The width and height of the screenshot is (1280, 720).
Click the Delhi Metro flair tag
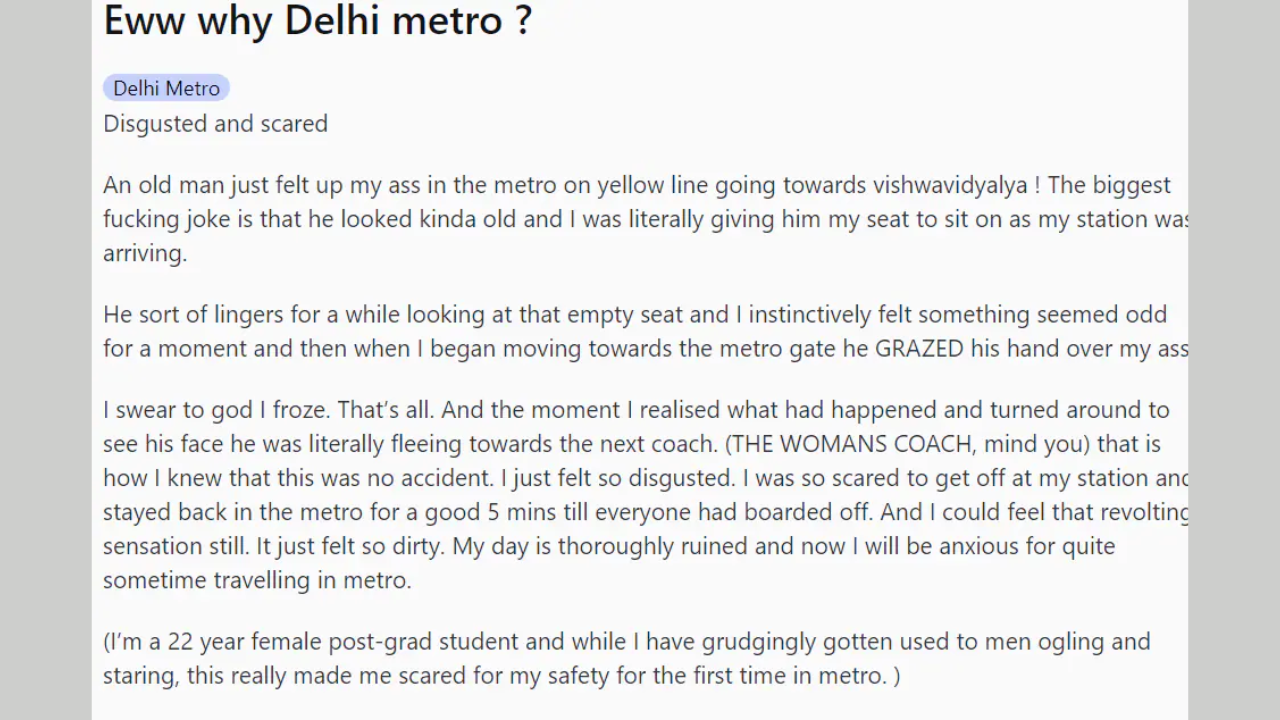click(166, 88)
